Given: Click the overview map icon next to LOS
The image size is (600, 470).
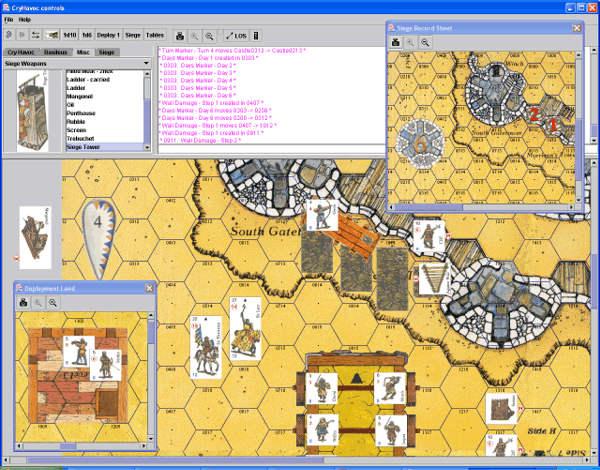Looking at the screenshot, I should click(256, 36).
